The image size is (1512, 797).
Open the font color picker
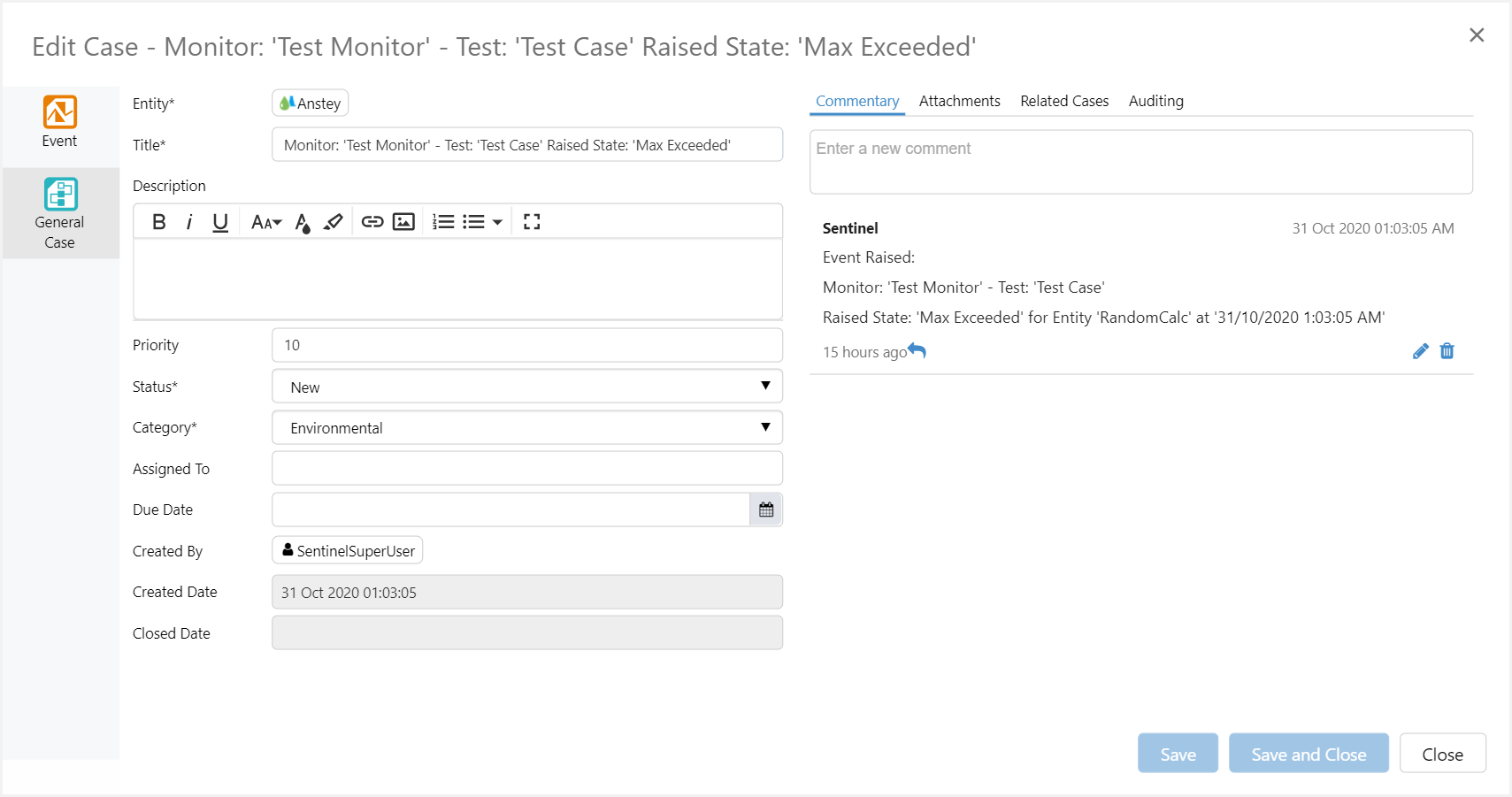303,222
